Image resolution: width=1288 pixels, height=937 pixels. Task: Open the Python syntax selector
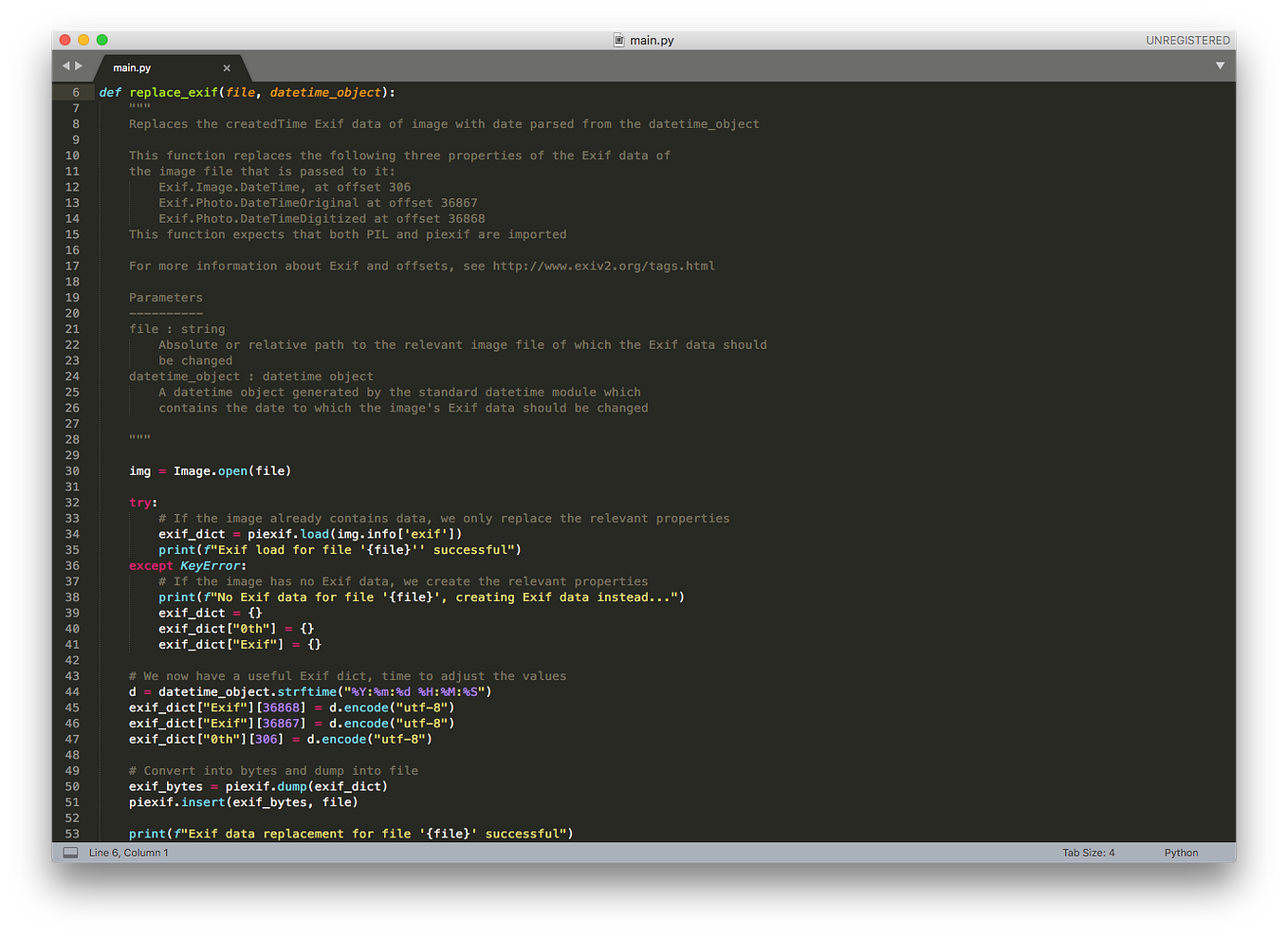(1181, 852)
